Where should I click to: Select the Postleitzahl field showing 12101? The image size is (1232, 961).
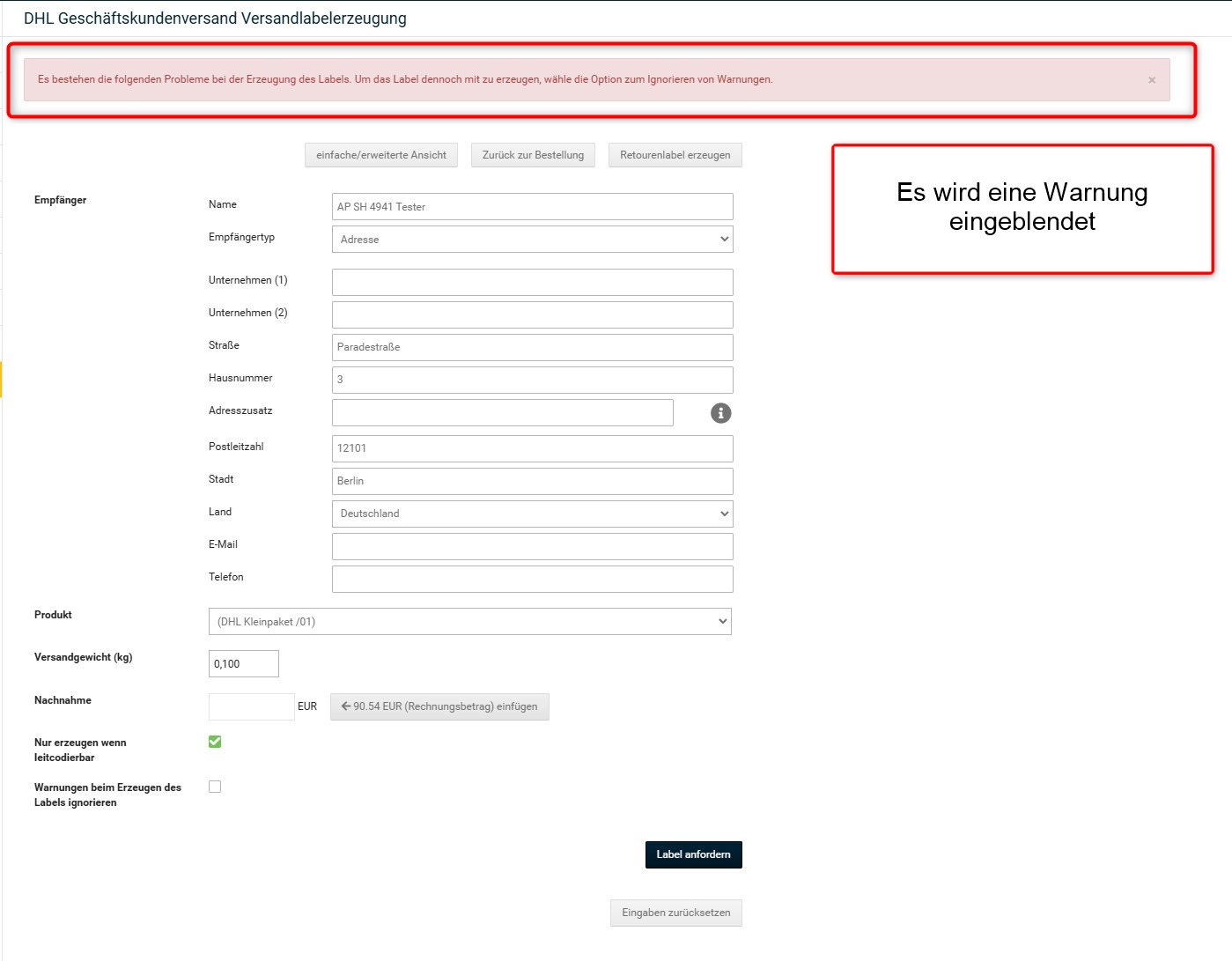coord(532,449)
